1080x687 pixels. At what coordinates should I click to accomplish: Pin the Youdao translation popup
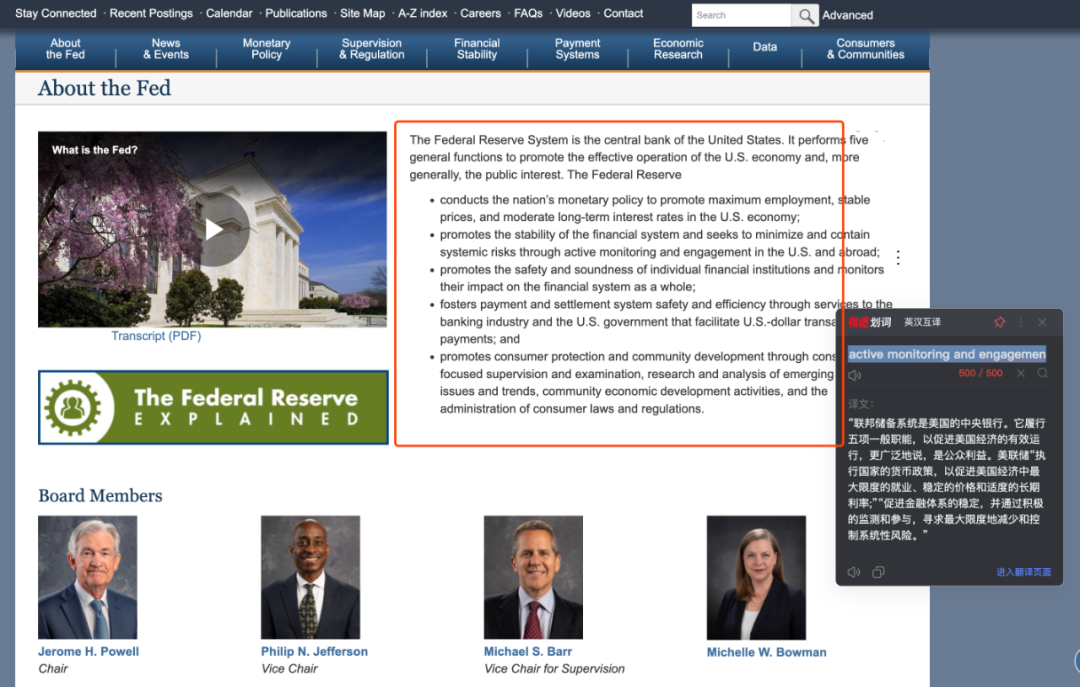pos(999,322)
